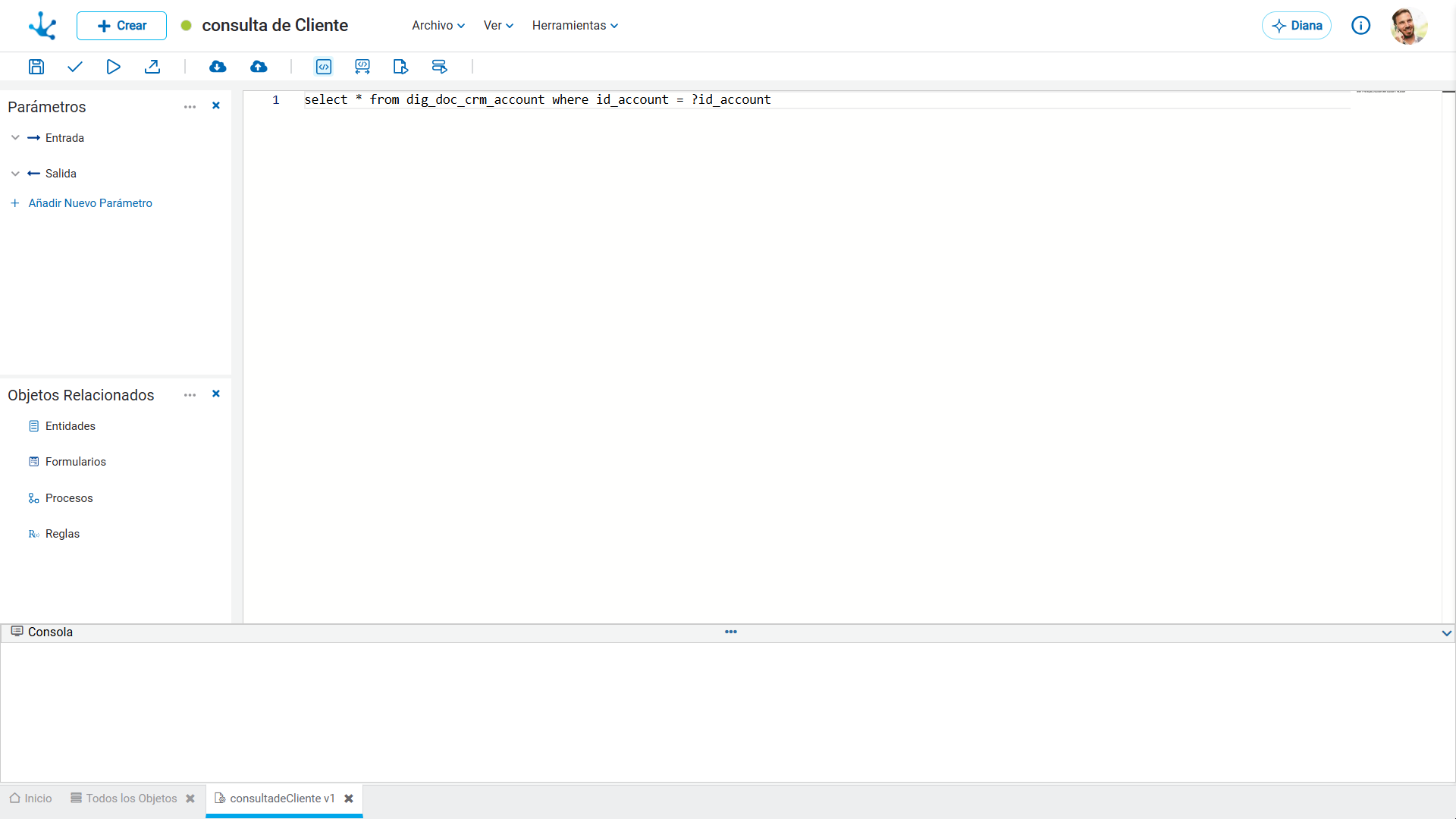Click the Save disk icon

(x=36, y=67)
